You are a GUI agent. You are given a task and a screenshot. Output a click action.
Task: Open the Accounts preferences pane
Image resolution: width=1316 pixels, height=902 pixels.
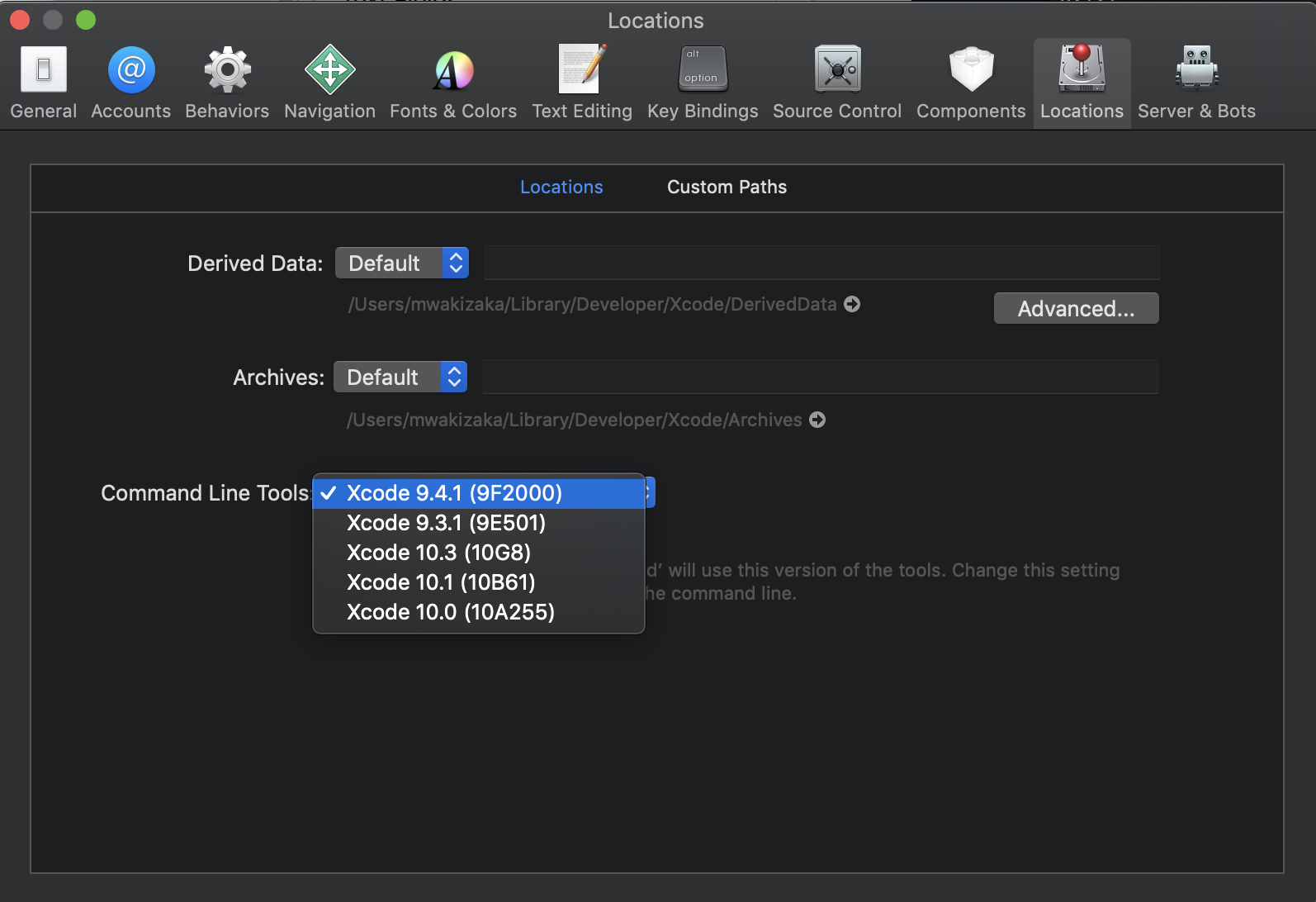(x=131, y=83)
